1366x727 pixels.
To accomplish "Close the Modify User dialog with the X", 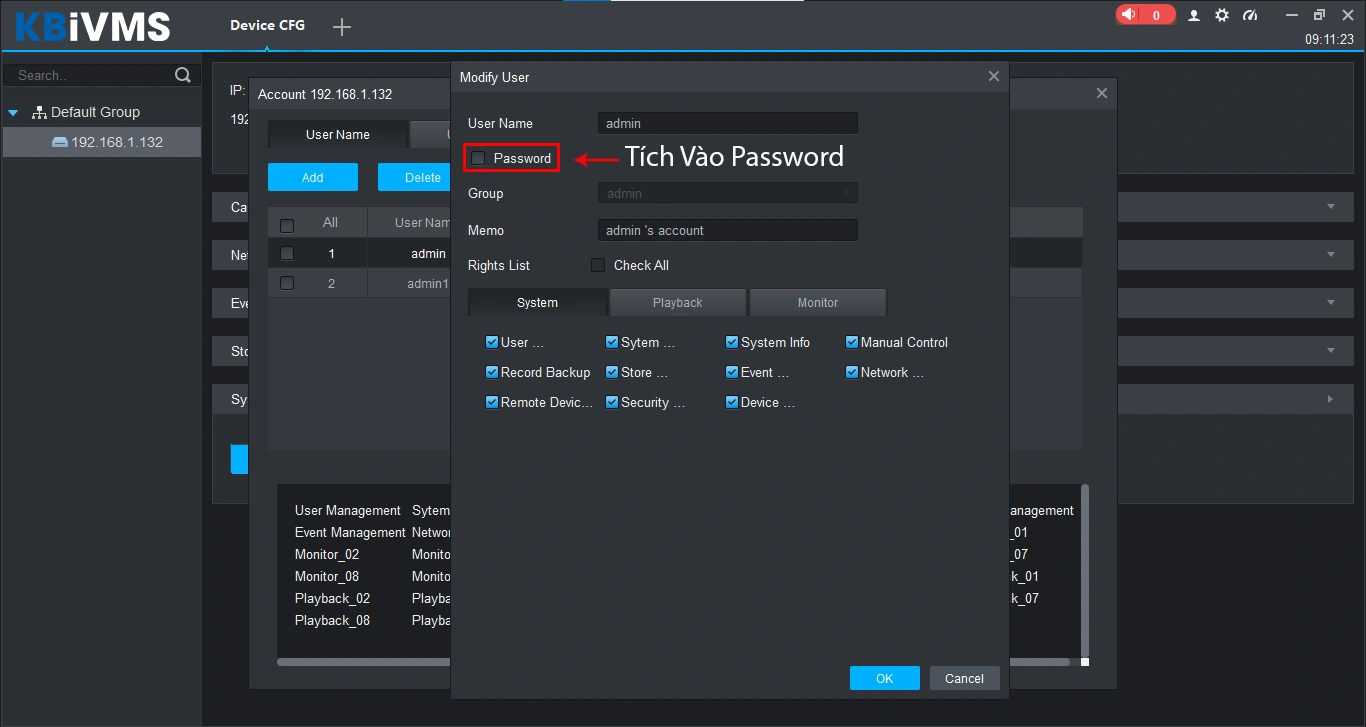I will click(993, 76).
